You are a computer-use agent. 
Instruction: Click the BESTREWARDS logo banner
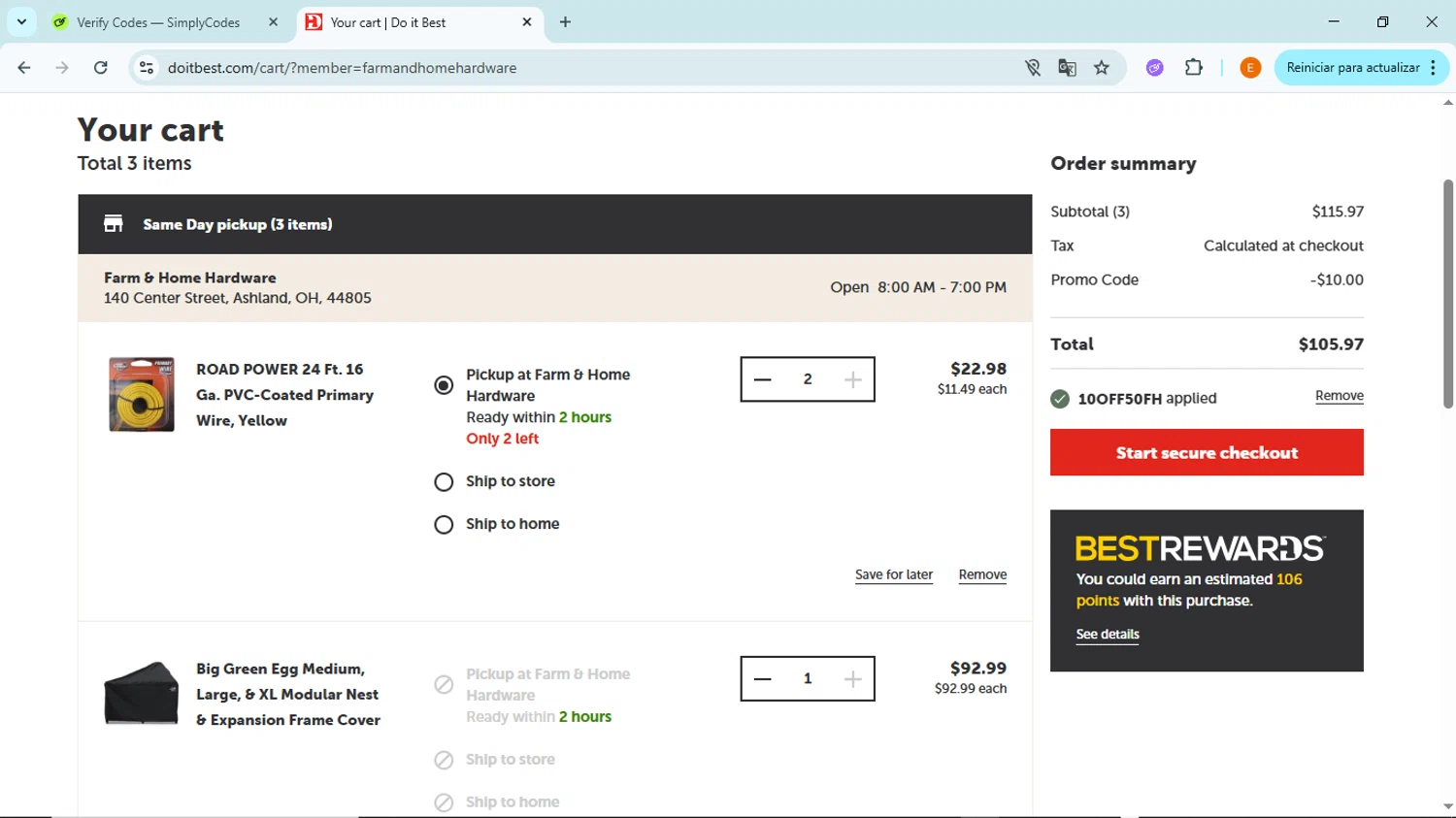[x=1200, y=548]
